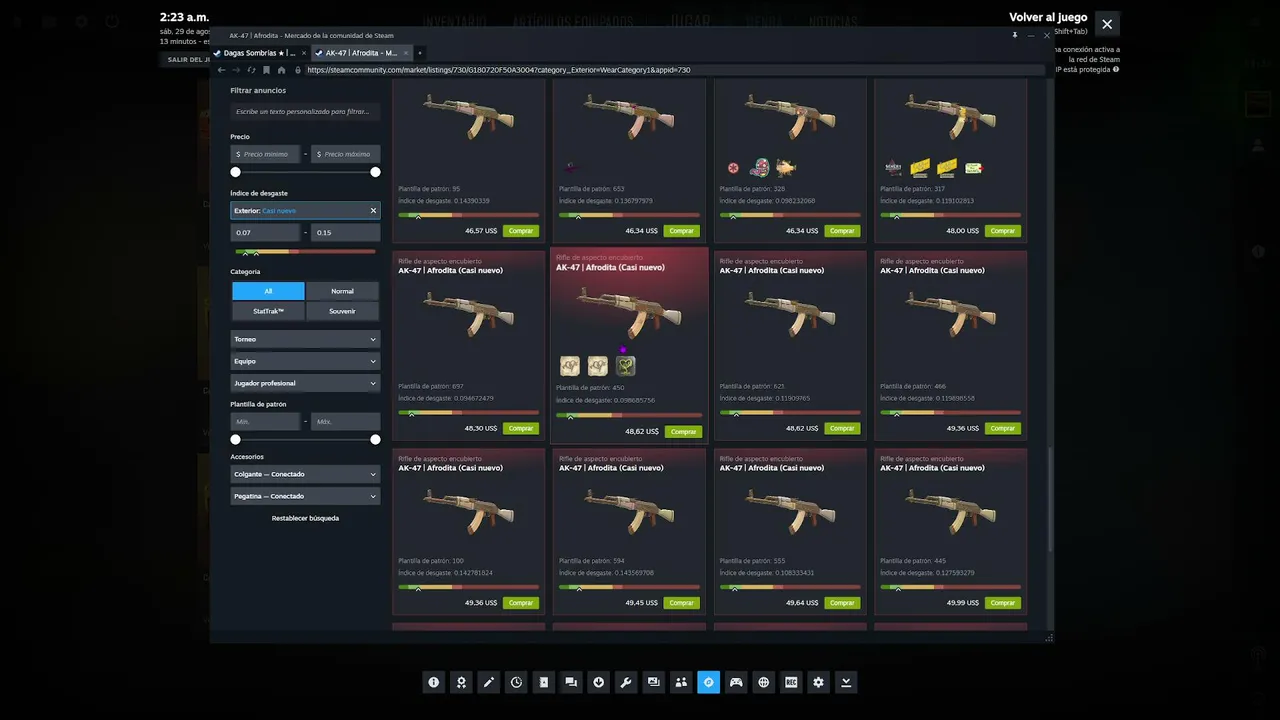Click the first sticker on the 48,62 US$ listing
Viewport: 1280px width, 720px height.
click(x=570, y=366)
